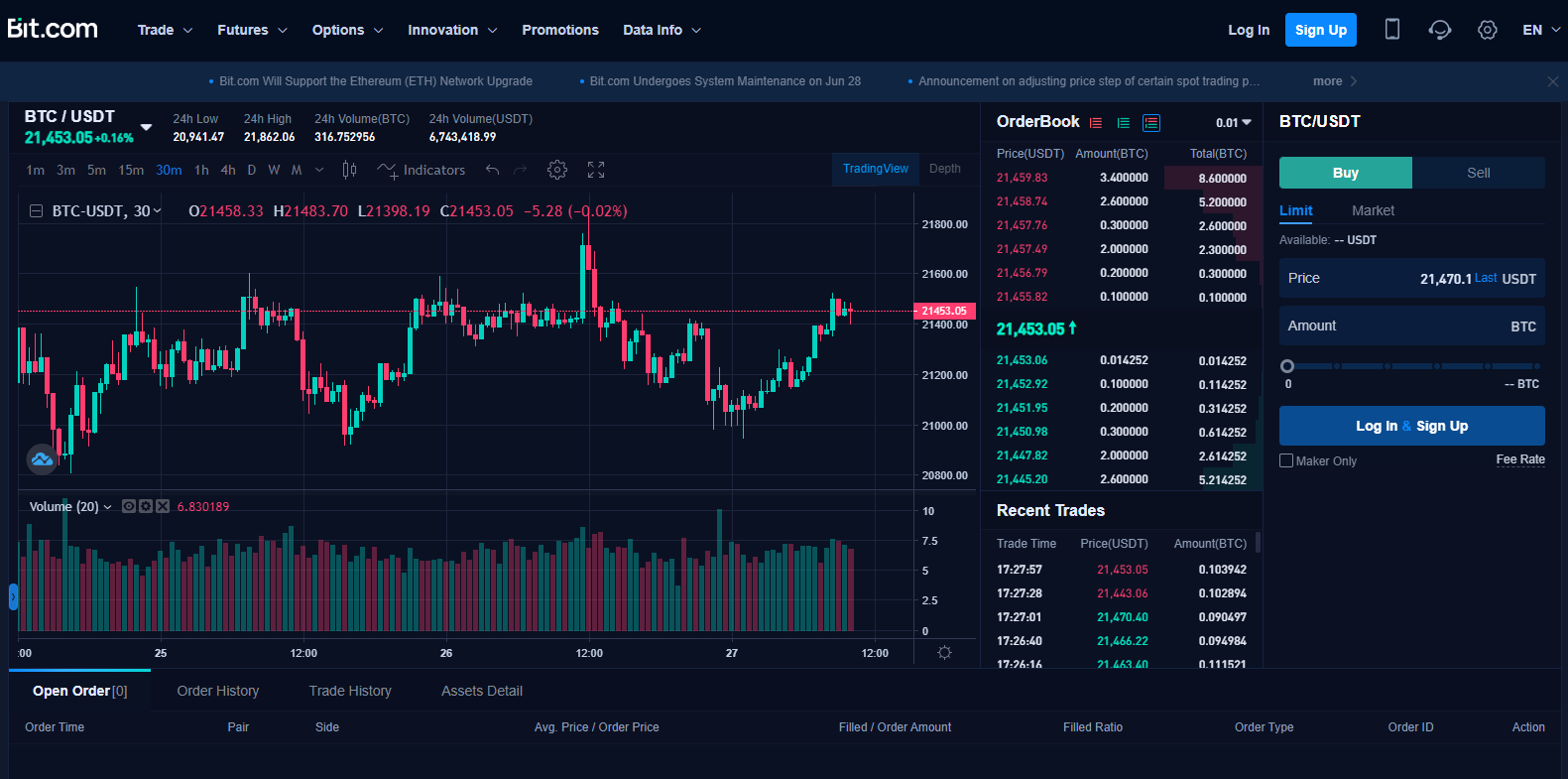Open System Maintenance on Jun 28 announcement
Screen dimensions: 1568x779
click(x=725, y=81)
